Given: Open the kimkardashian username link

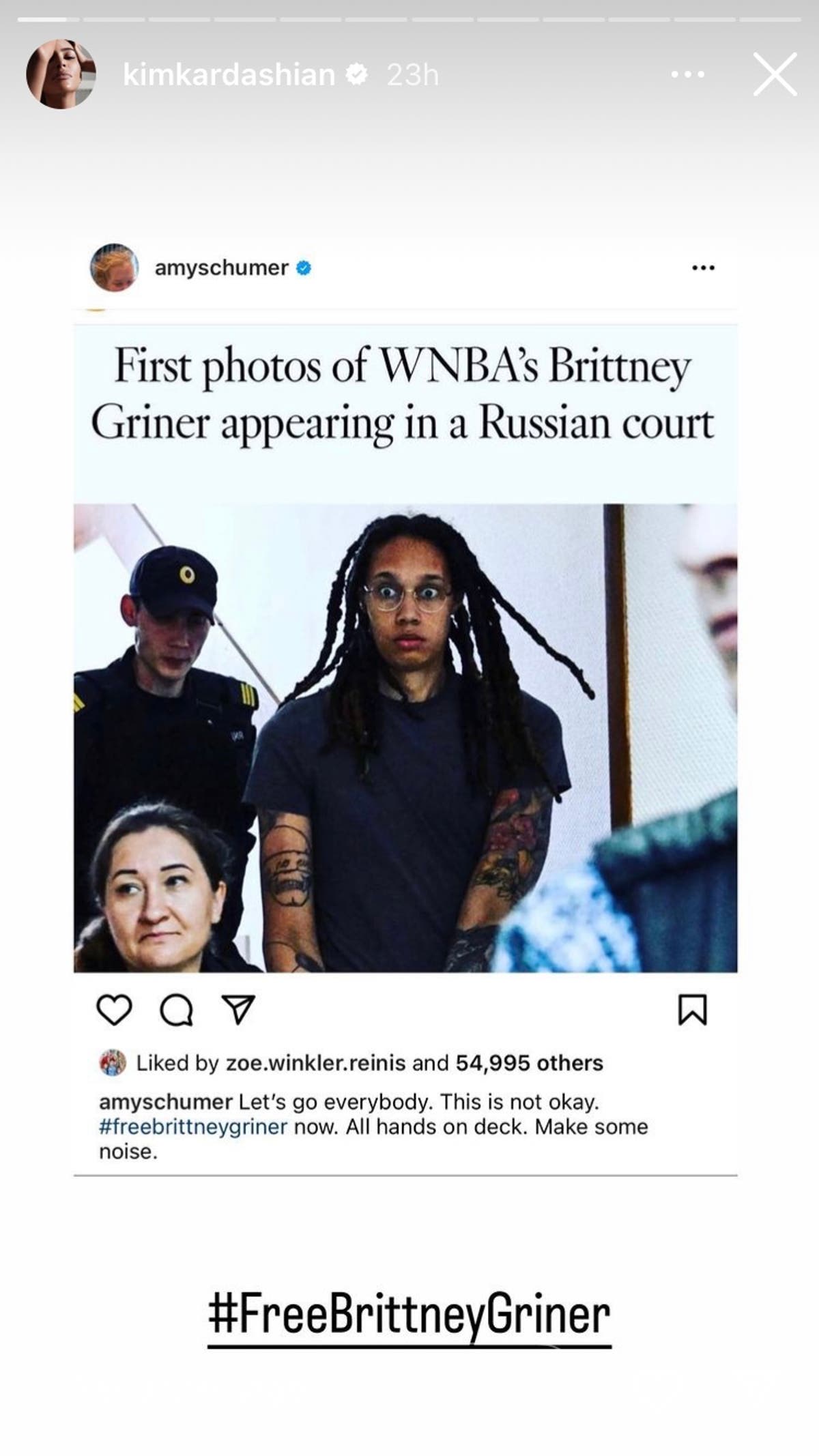Looking at the screenshot, I should 229,74.
